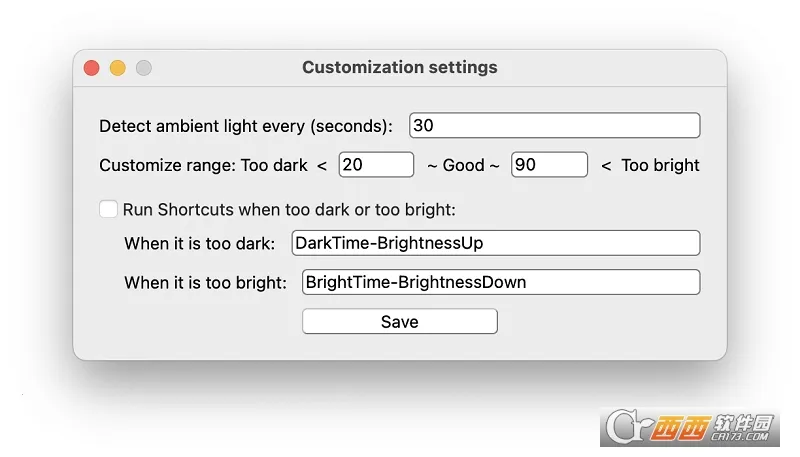Enable the Run Shortcuts checkbox
Viewport: 800px width, 457px height.
108,209
